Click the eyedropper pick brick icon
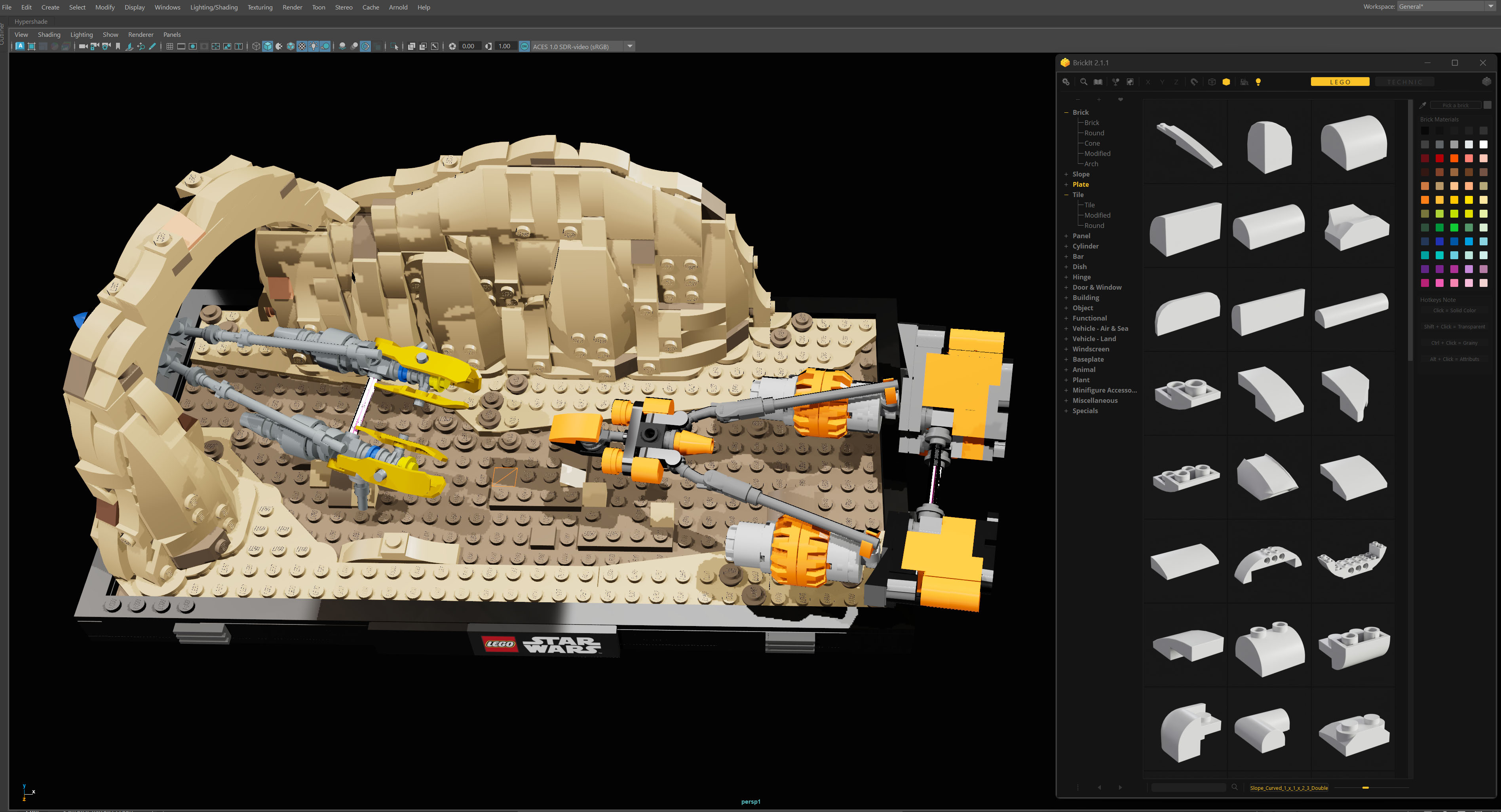The width and height of the screenshot is (1501, 812). point(1423,105)
